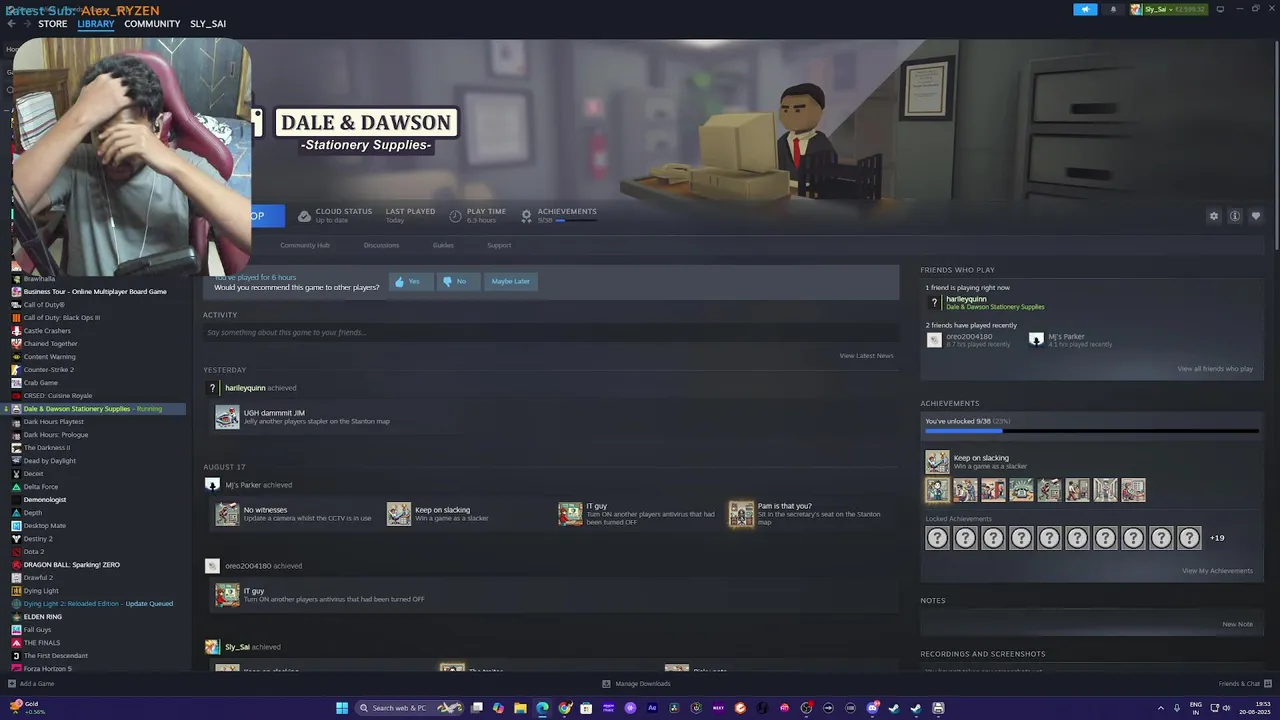Open Microsoft Edge from the taskbar

[542, 708]
